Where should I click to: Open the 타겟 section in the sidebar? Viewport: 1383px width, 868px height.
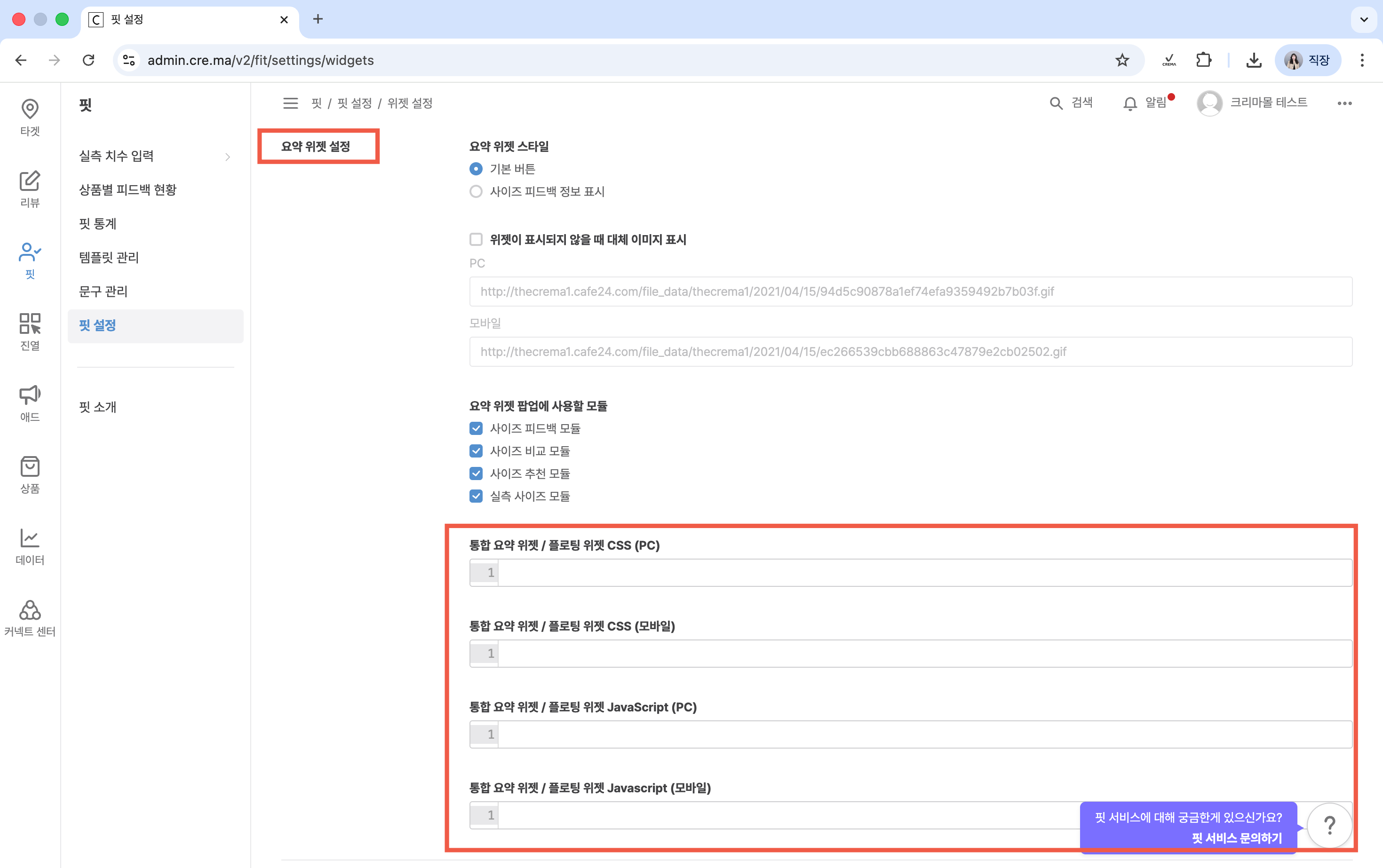pyautogui.click(x=30, y=117)
